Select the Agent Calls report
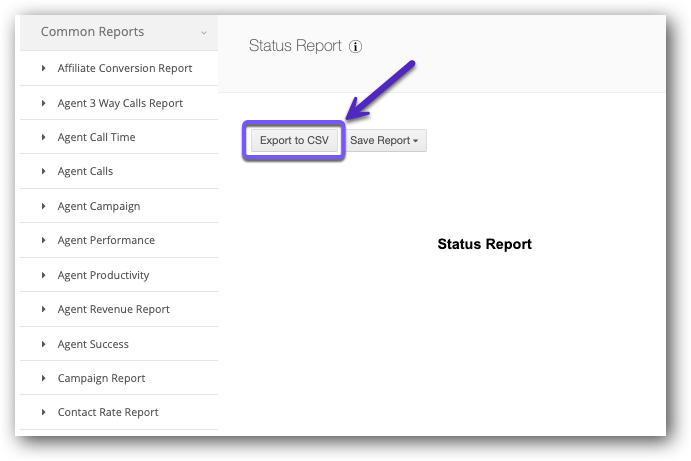 (85, 171)
